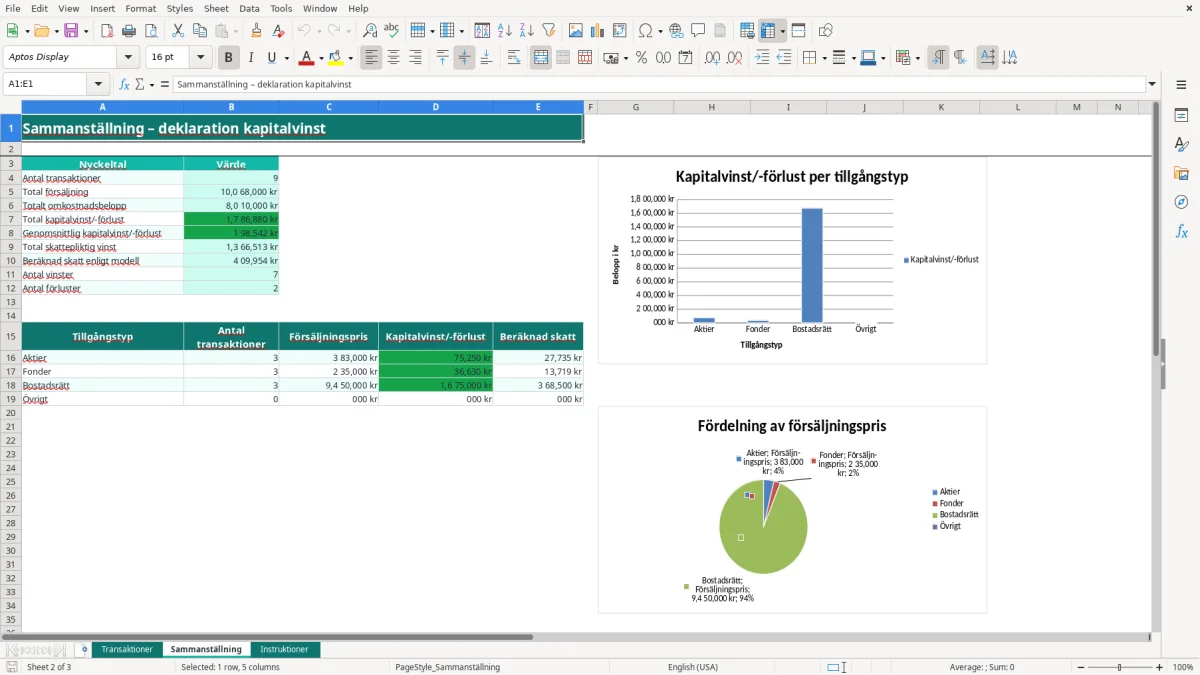Click the Print icon in the toolbar
This screenshot has width=1200, height=675.
point(129,31)
